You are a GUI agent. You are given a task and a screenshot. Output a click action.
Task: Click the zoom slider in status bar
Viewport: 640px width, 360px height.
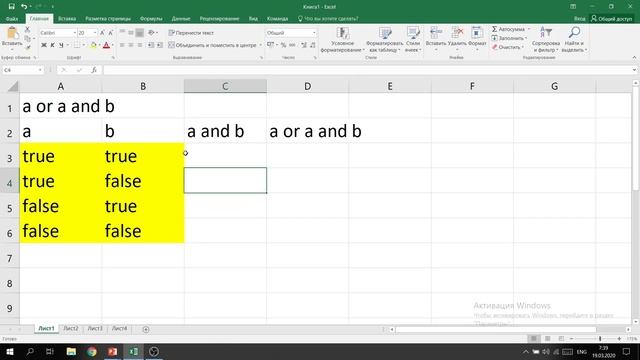pyautogui.click(x=600, y=339)
